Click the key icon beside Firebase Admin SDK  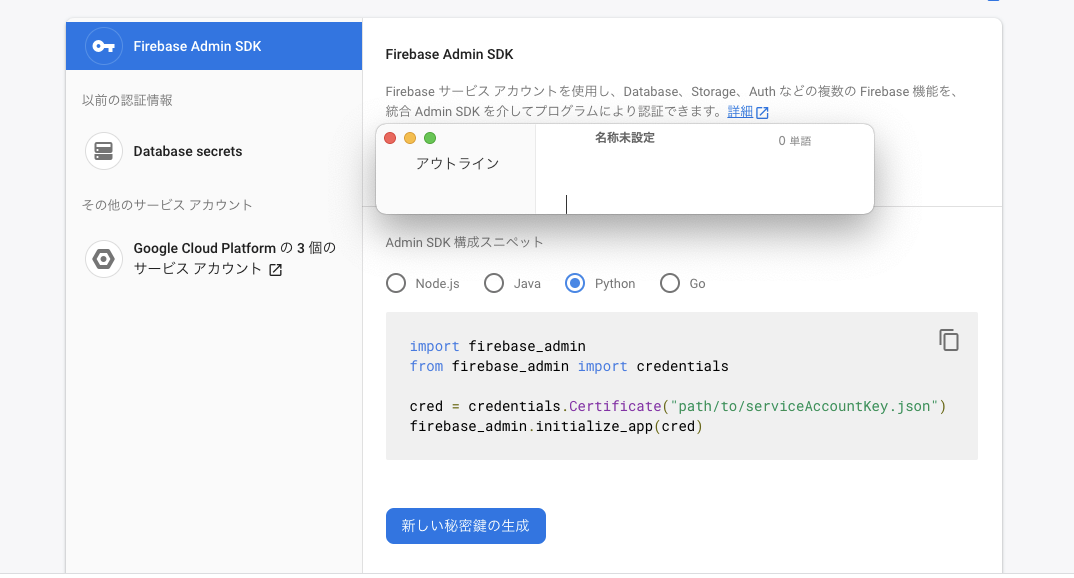pos(103,46)
